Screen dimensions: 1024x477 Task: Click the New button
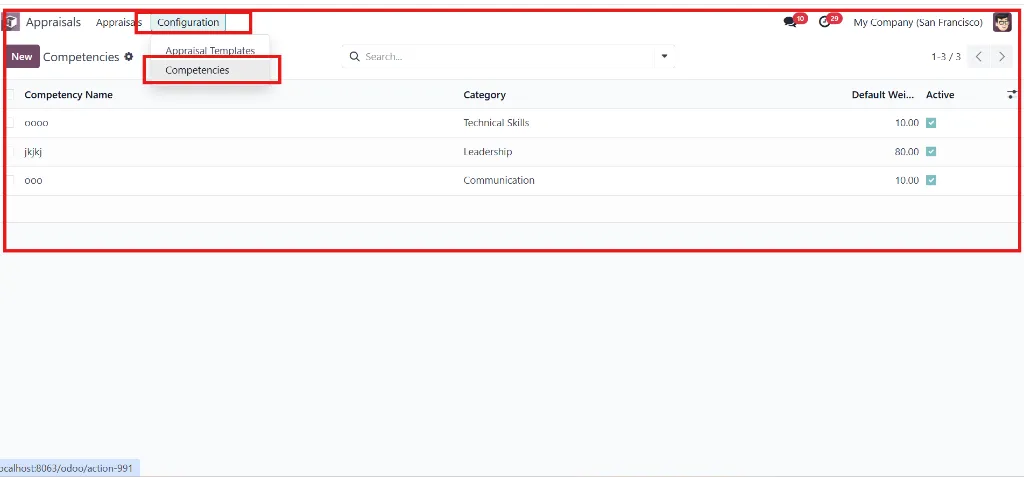(x=22, y=57)
